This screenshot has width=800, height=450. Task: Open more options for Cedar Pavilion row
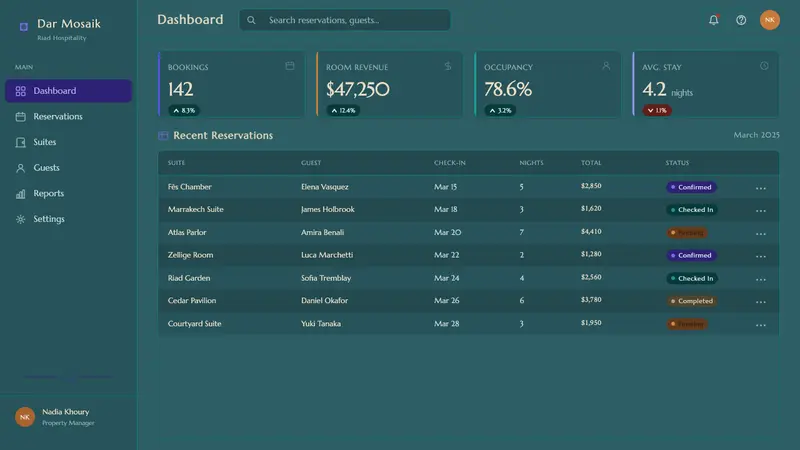[761, 302]
